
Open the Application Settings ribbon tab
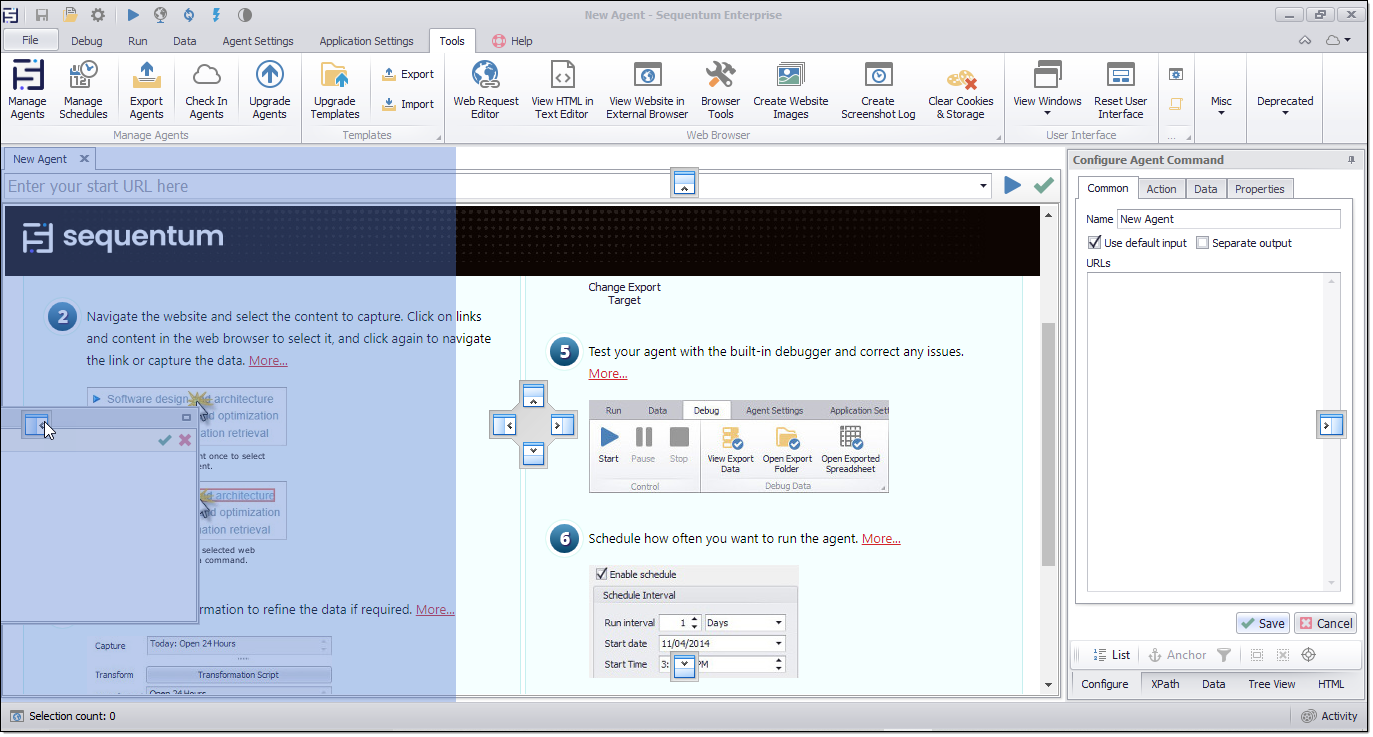tap(366, 41)
